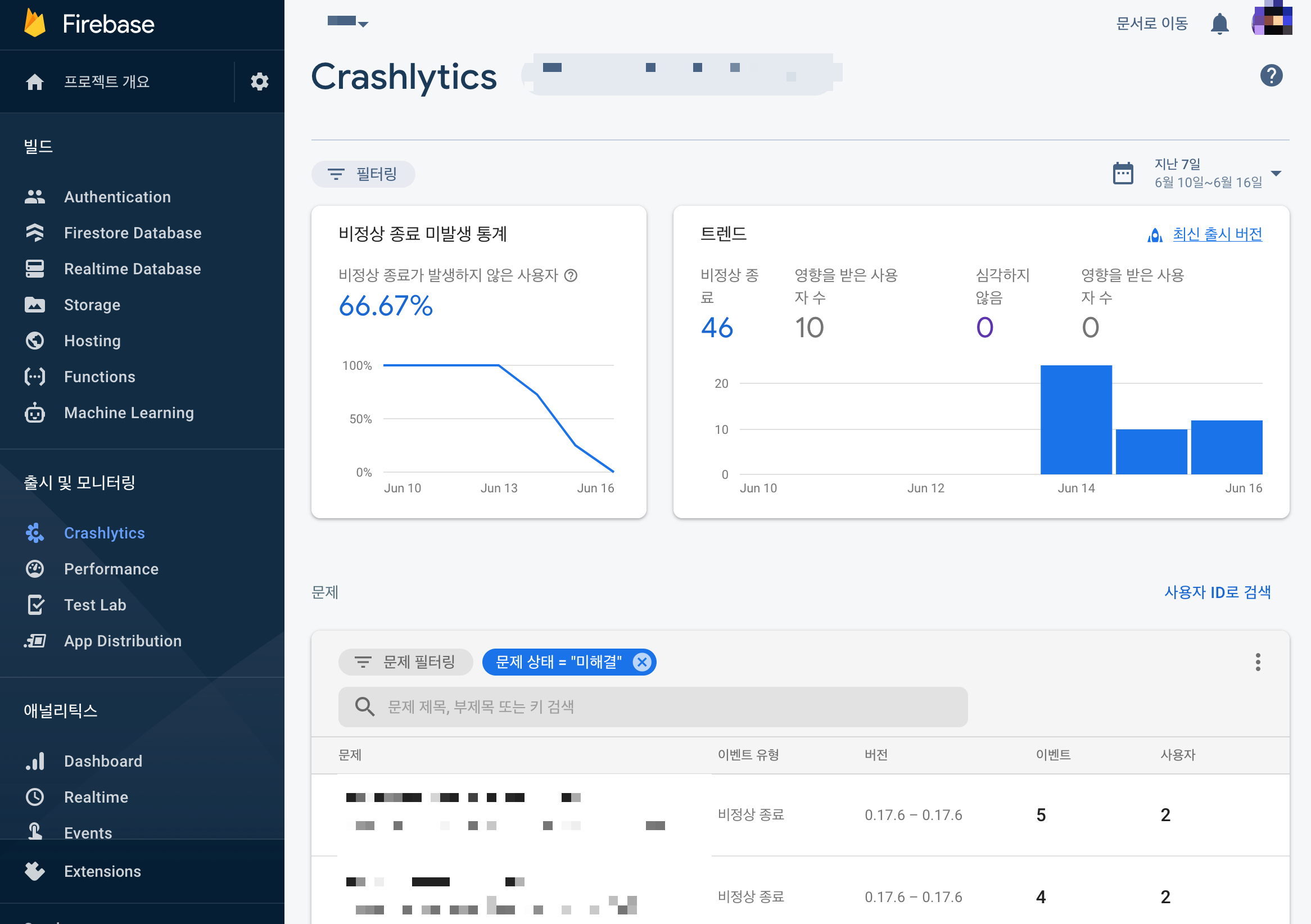
Task: Click the Firestore Database icon
Action: (x=35, y=233)
